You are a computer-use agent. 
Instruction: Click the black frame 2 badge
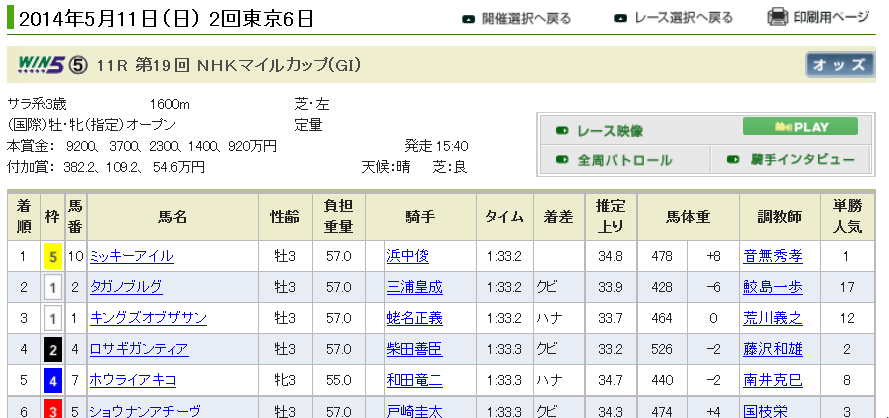pos(53,349)
